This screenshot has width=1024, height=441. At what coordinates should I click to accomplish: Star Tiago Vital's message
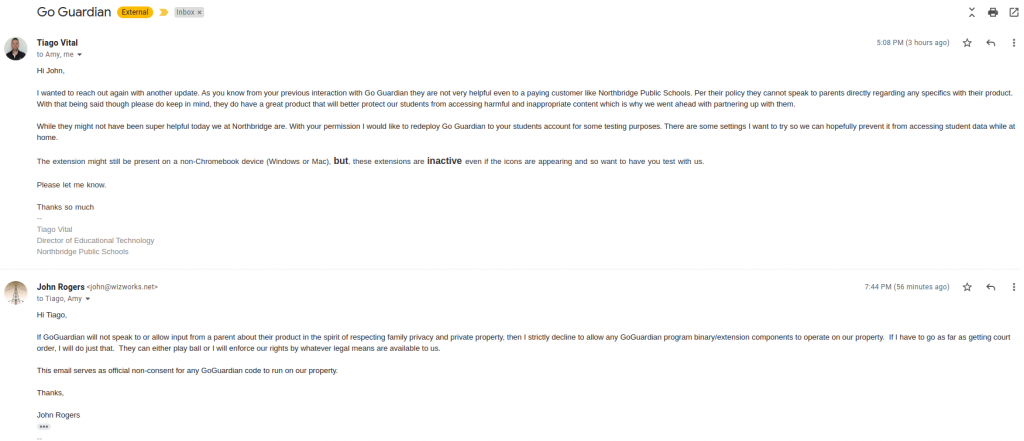[967, 42]
